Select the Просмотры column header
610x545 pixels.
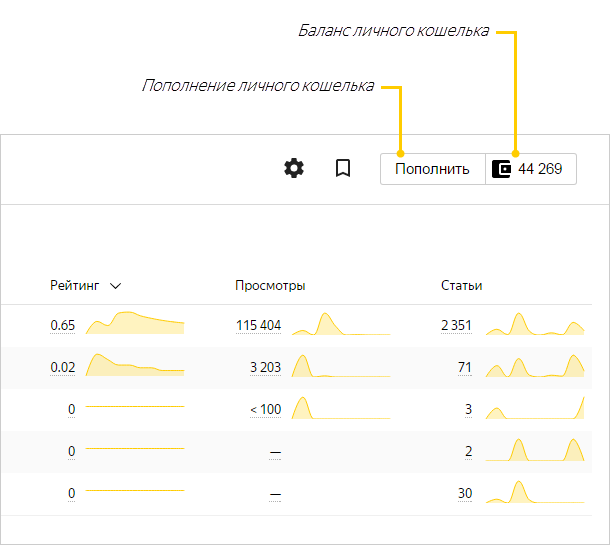click(x=270, y=286)
